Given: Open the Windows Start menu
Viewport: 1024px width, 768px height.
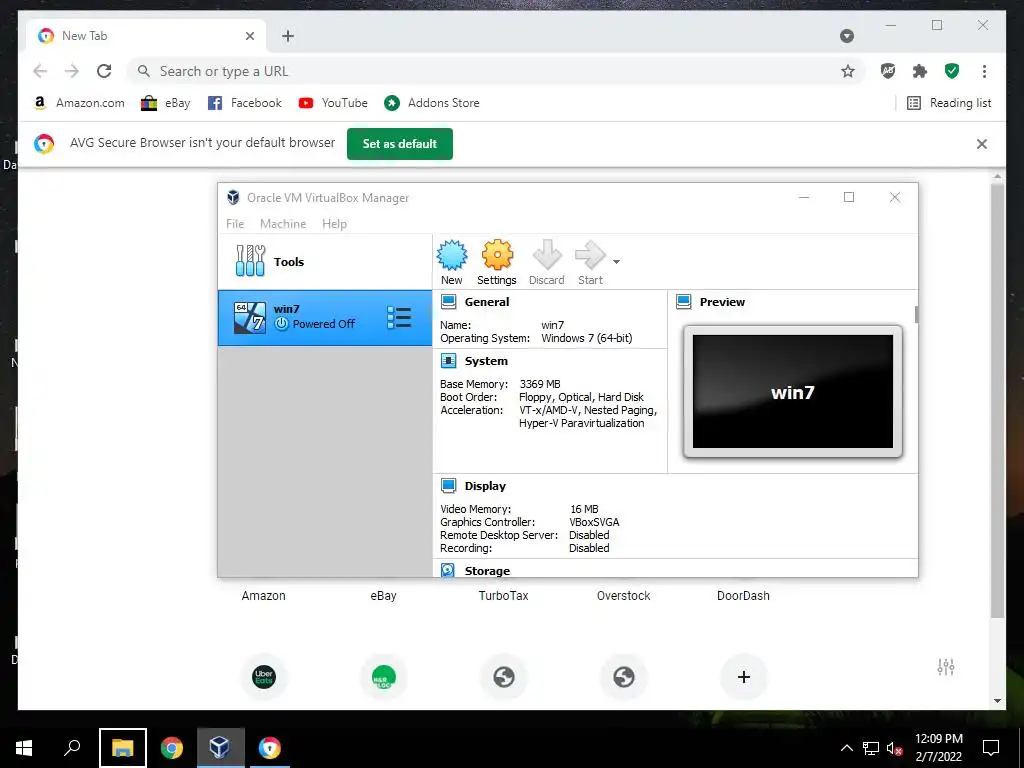Looking at the screenshot, I should click(24, 748).
